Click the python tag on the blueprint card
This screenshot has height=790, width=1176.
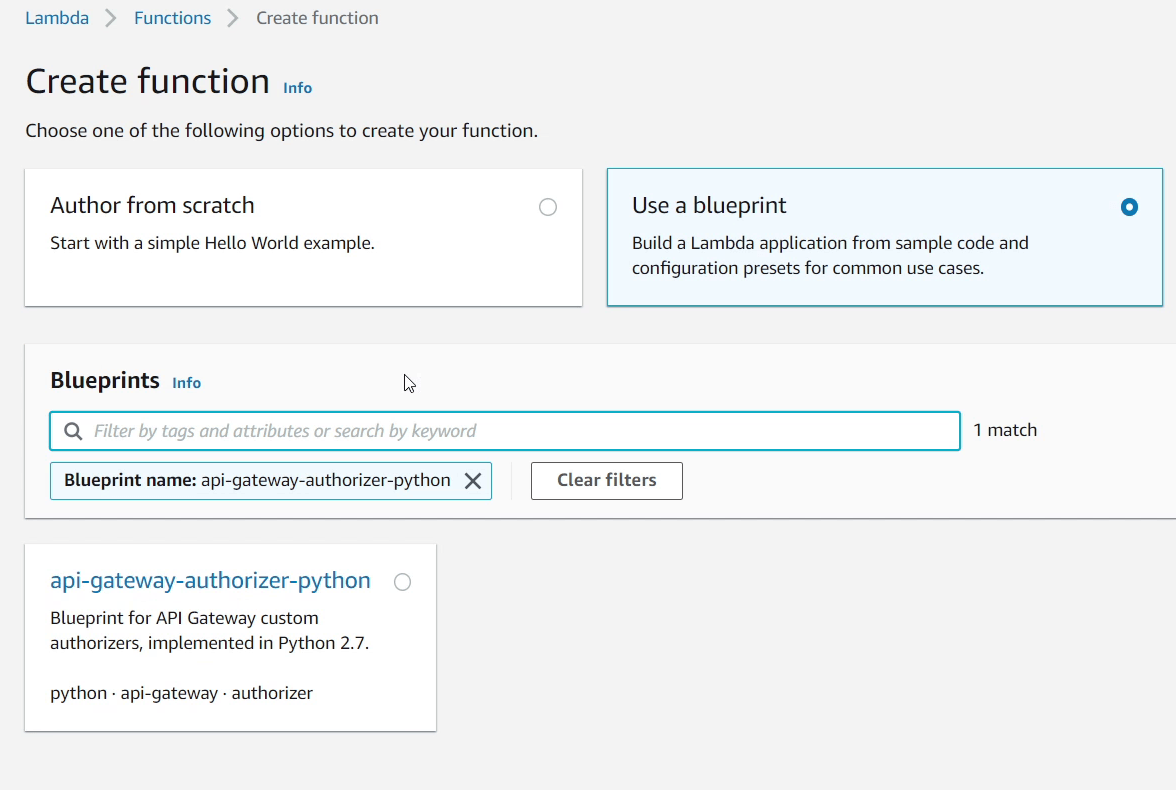[78, 692]
